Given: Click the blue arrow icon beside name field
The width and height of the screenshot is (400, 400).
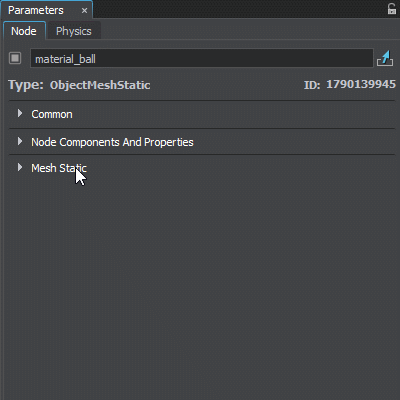Looking at the screenshot, I should pos(385,58).
